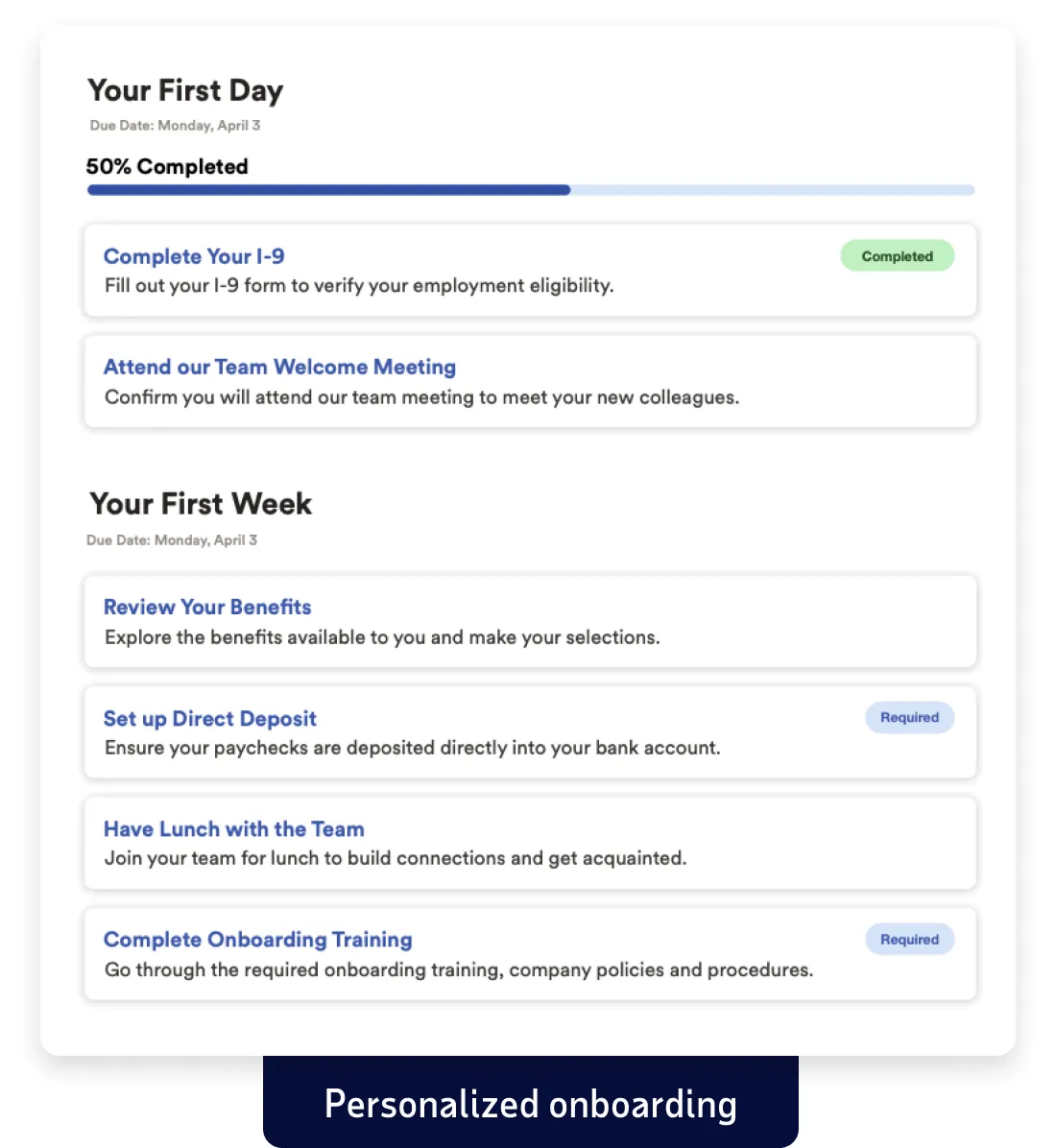Click the company policies and procedures description
The width and height of the screenshot is (1056, 1148).
[x=459, y=969]
